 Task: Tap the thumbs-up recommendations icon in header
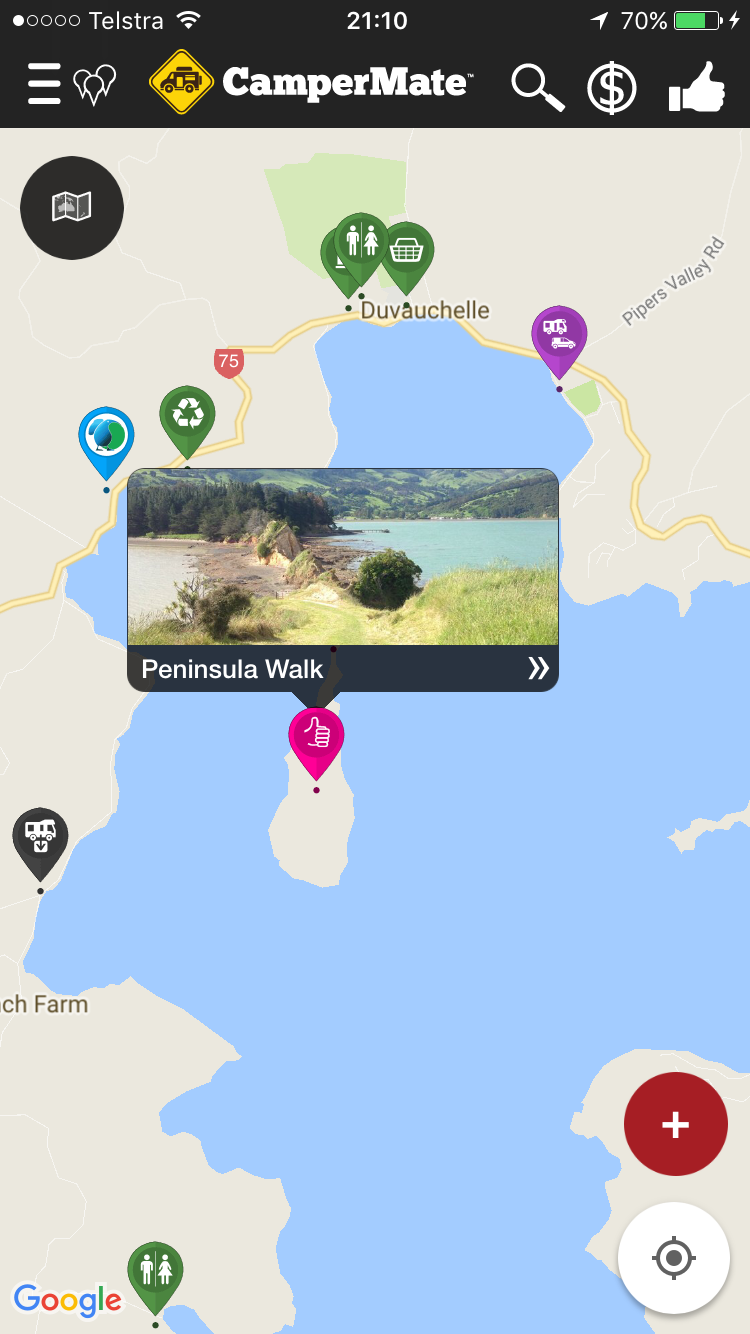tap(696, 86)
